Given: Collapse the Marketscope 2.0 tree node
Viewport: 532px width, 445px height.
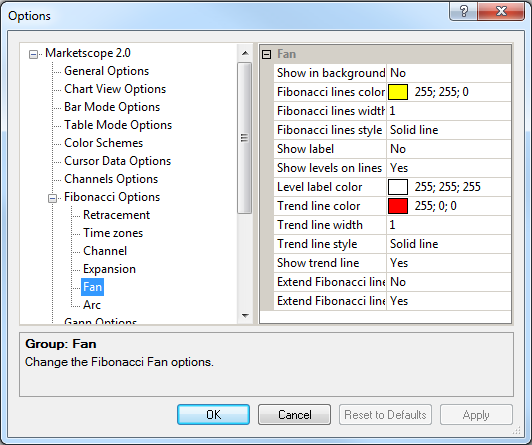Looking at the screenshot, I should coord(33,54).
